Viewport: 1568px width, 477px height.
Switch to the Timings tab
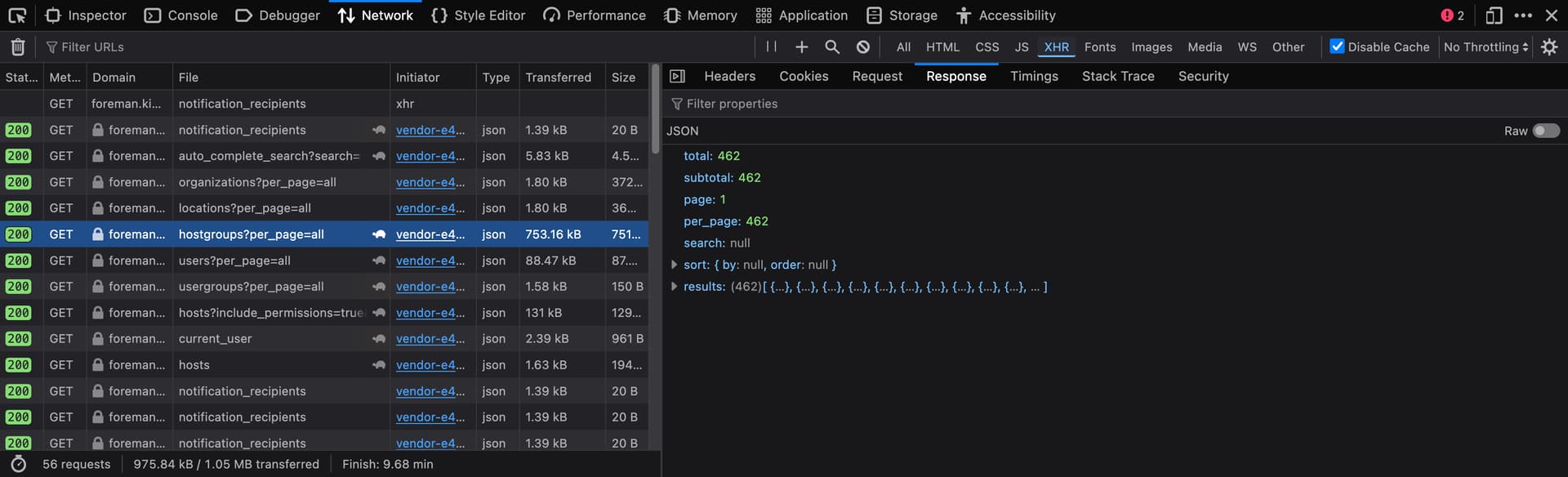[1034, 76]
